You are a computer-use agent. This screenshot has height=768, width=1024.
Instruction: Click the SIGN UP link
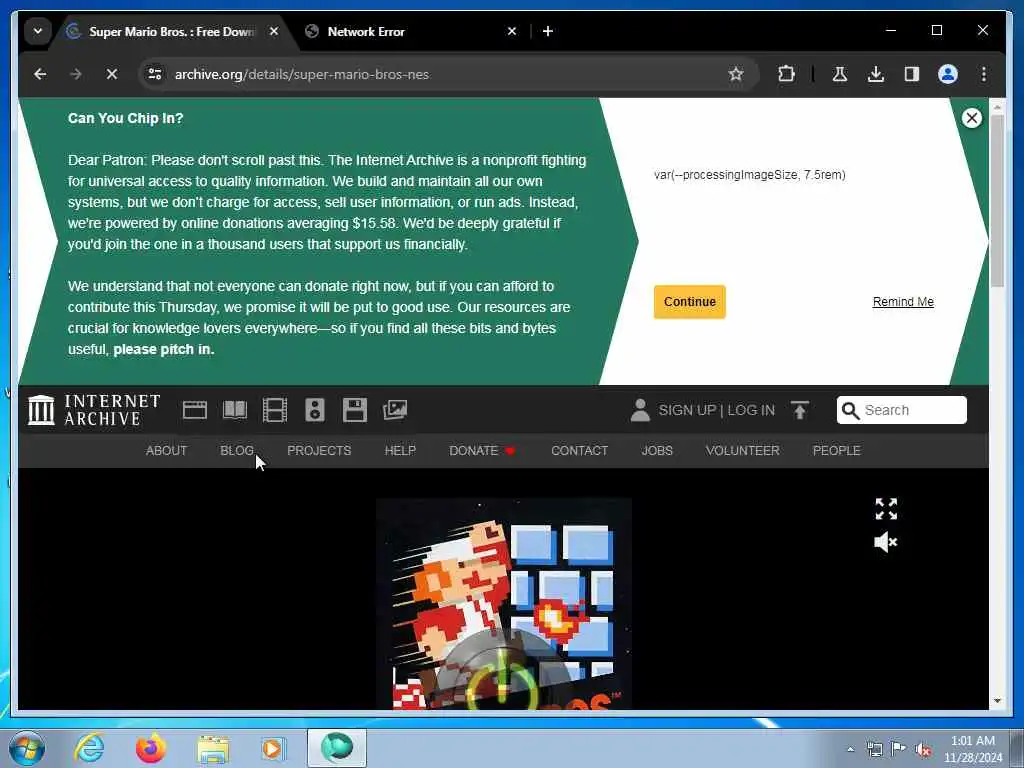pyautogui.click(x=687, y=410)
